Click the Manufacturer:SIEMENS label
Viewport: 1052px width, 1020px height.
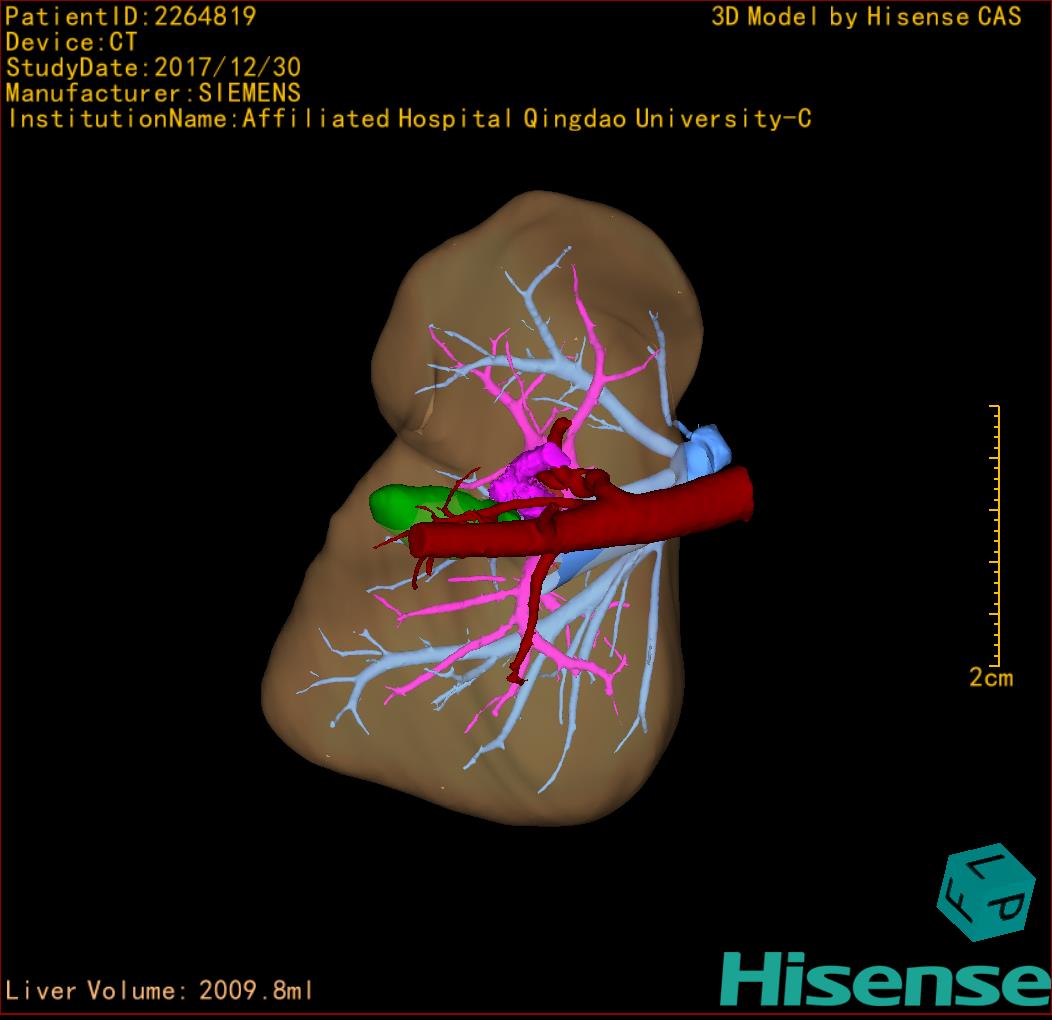(x=153, y=93)
